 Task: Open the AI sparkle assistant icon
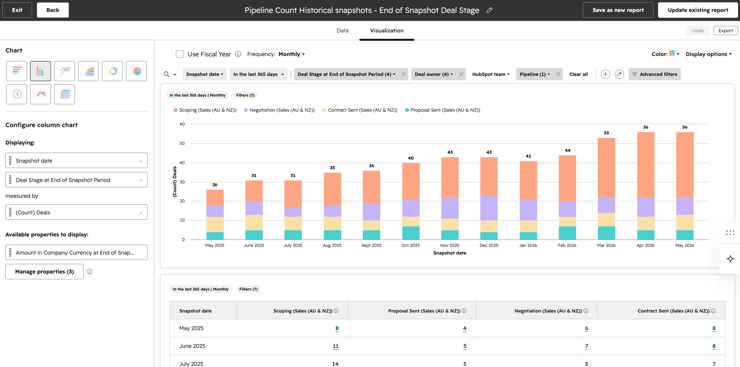coord(730,259)
